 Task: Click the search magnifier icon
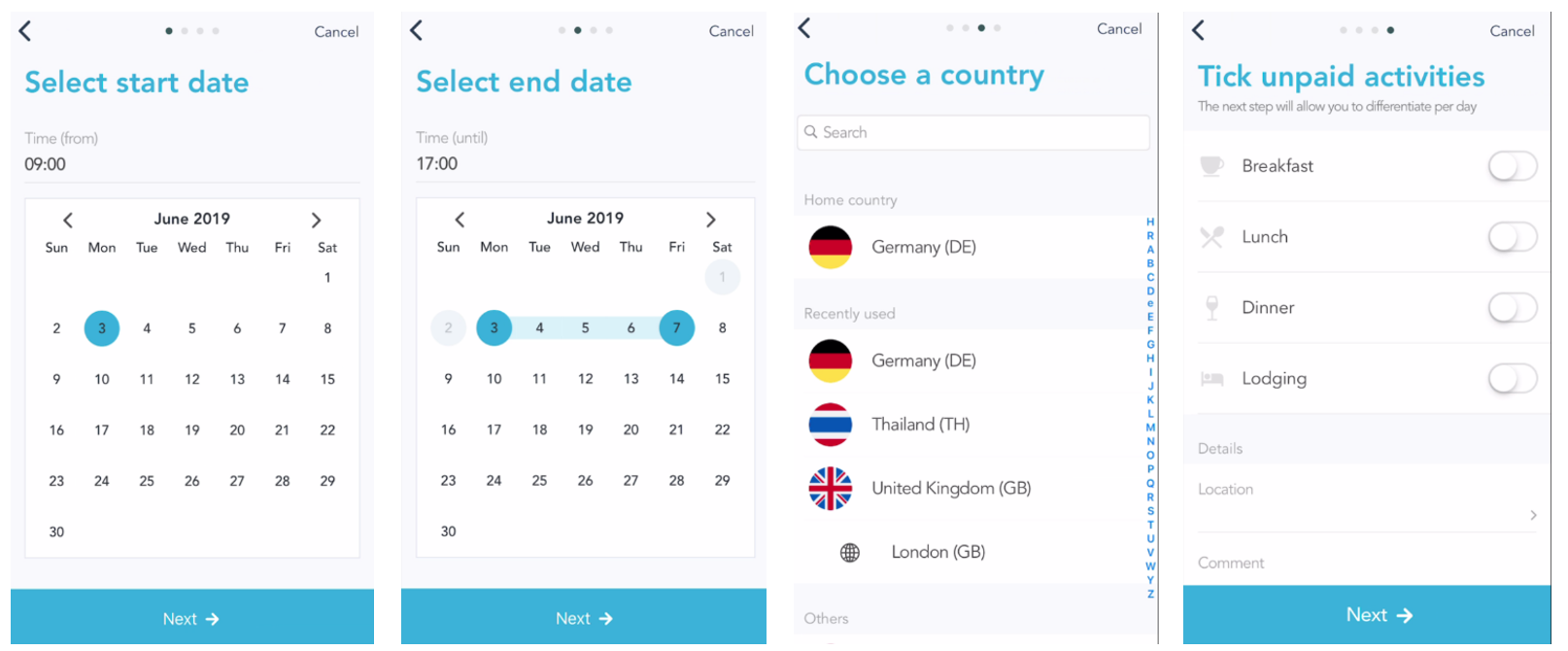811,132
